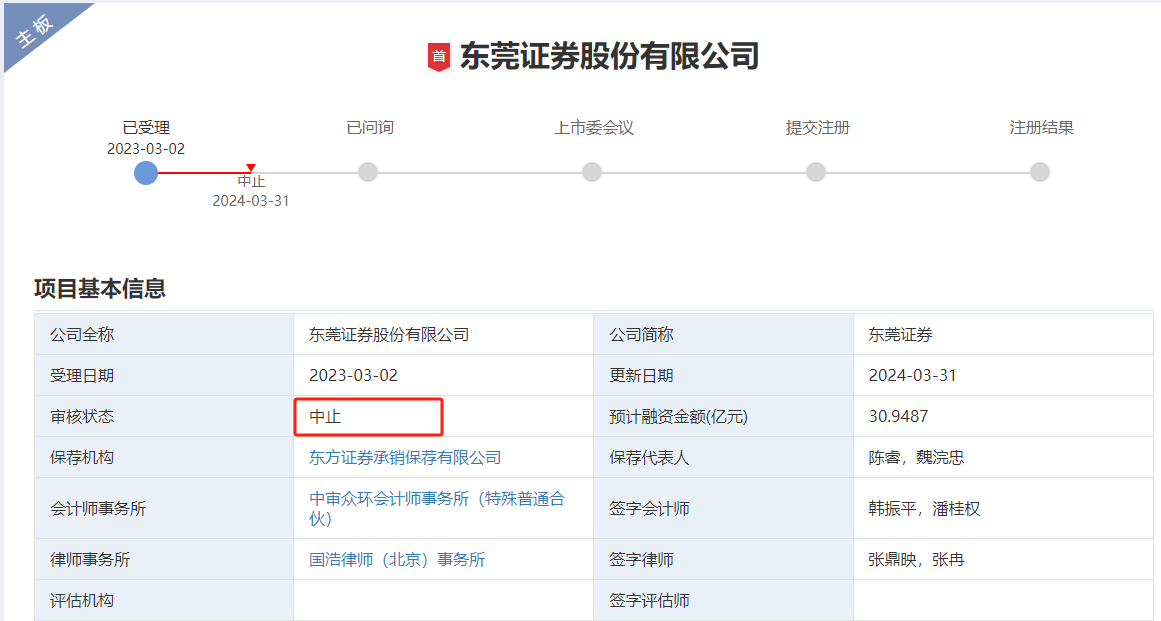Open the 中审众环会计师事务所 accounting firm link
The width and height of the screenshot is (1161, 621).
coord(437,508)
